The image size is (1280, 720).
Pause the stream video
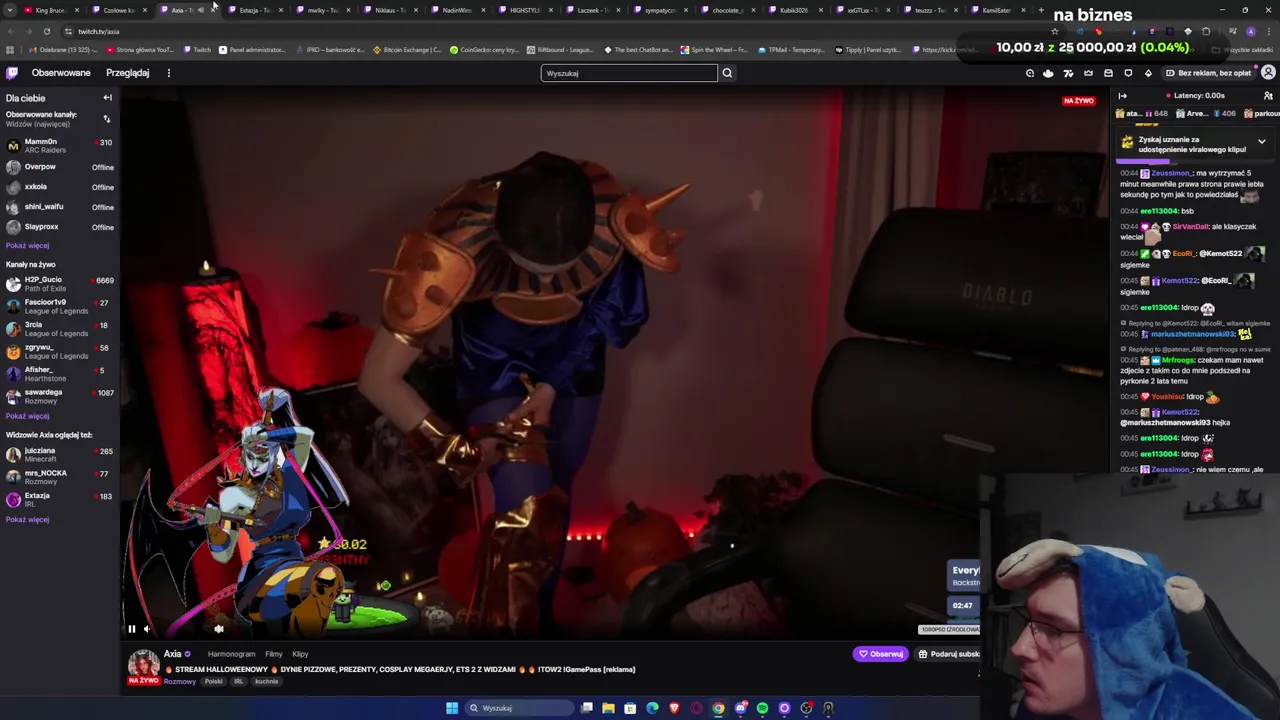coord(131,629)
